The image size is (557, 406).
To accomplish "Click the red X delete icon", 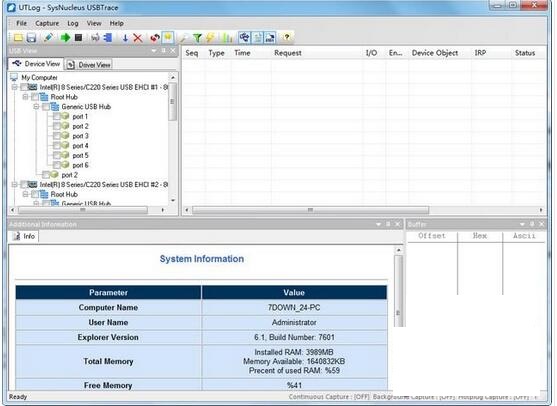I will coord(138,38).
